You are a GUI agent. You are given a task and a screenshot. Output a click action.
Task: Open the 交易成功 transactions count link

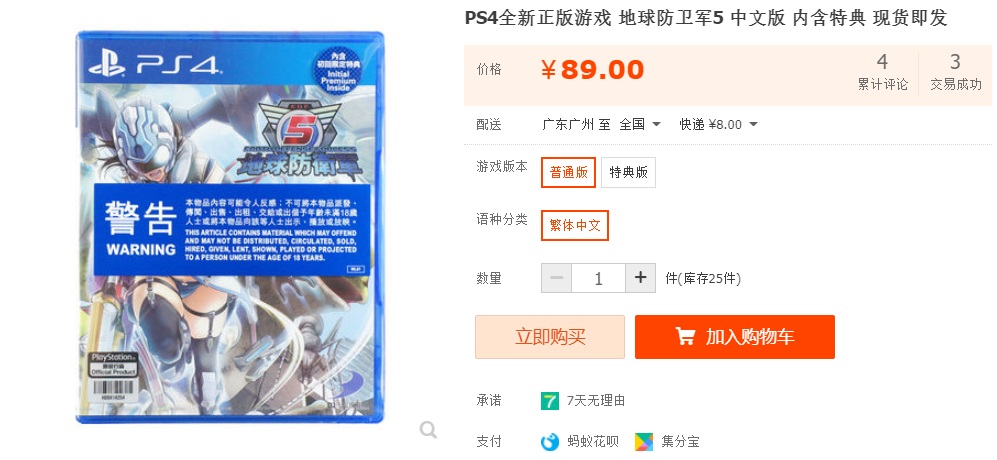956,73
